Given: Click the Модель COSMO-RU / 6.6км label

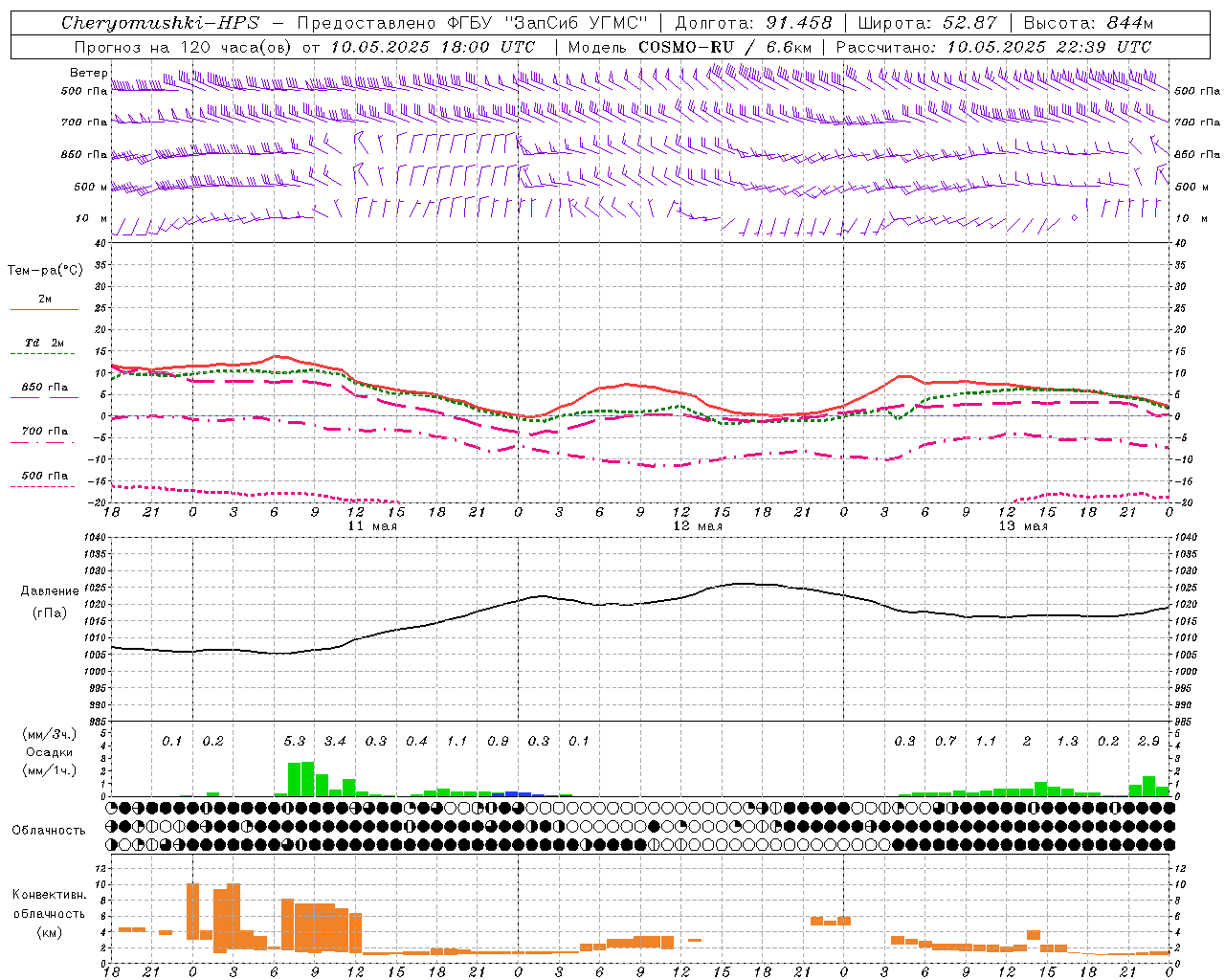Looking at the screenshot, I should tap(690, 47).
